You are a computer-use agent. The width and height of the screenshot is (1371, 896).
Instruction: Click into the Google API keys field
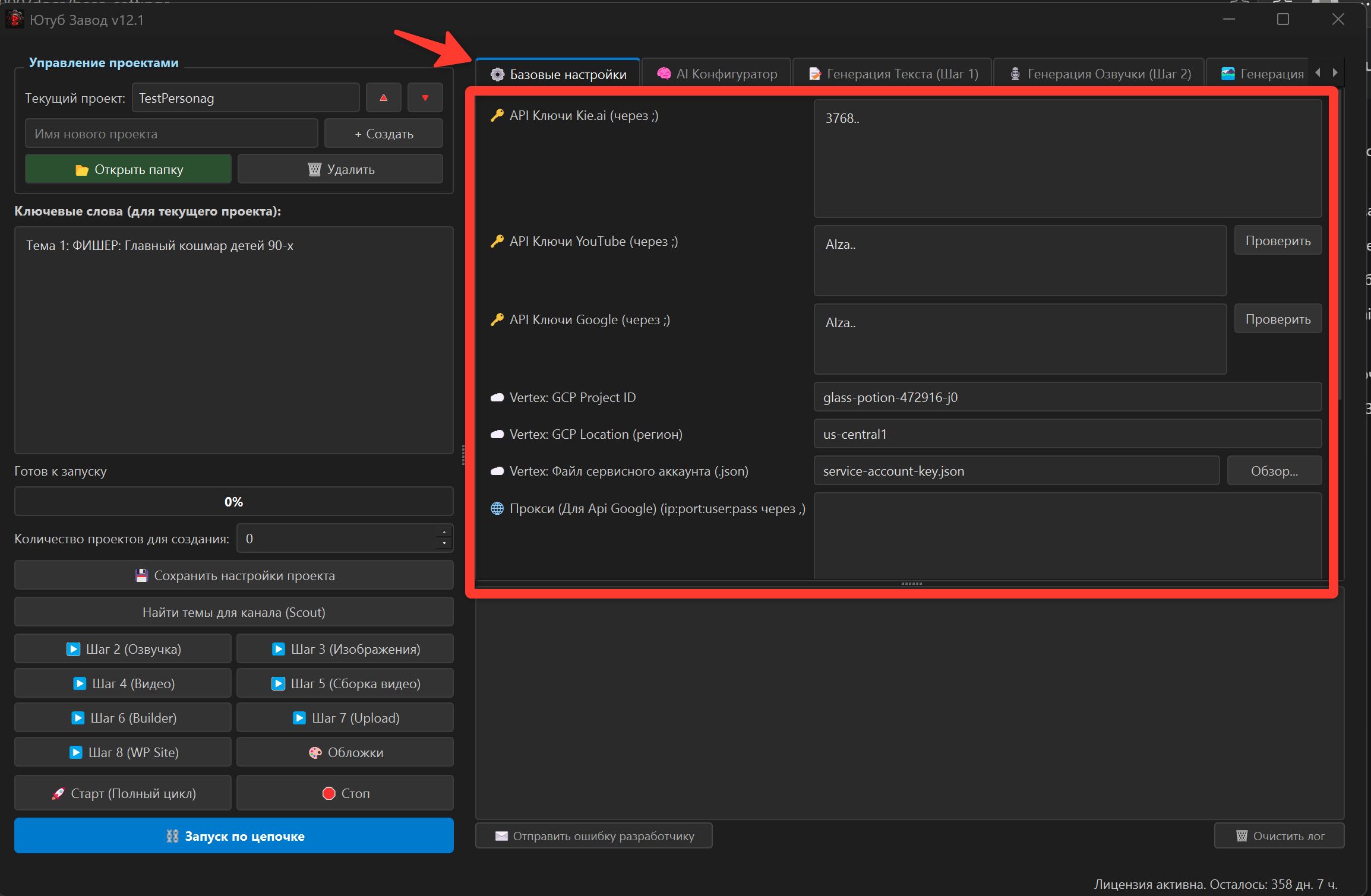[1020, 339]
